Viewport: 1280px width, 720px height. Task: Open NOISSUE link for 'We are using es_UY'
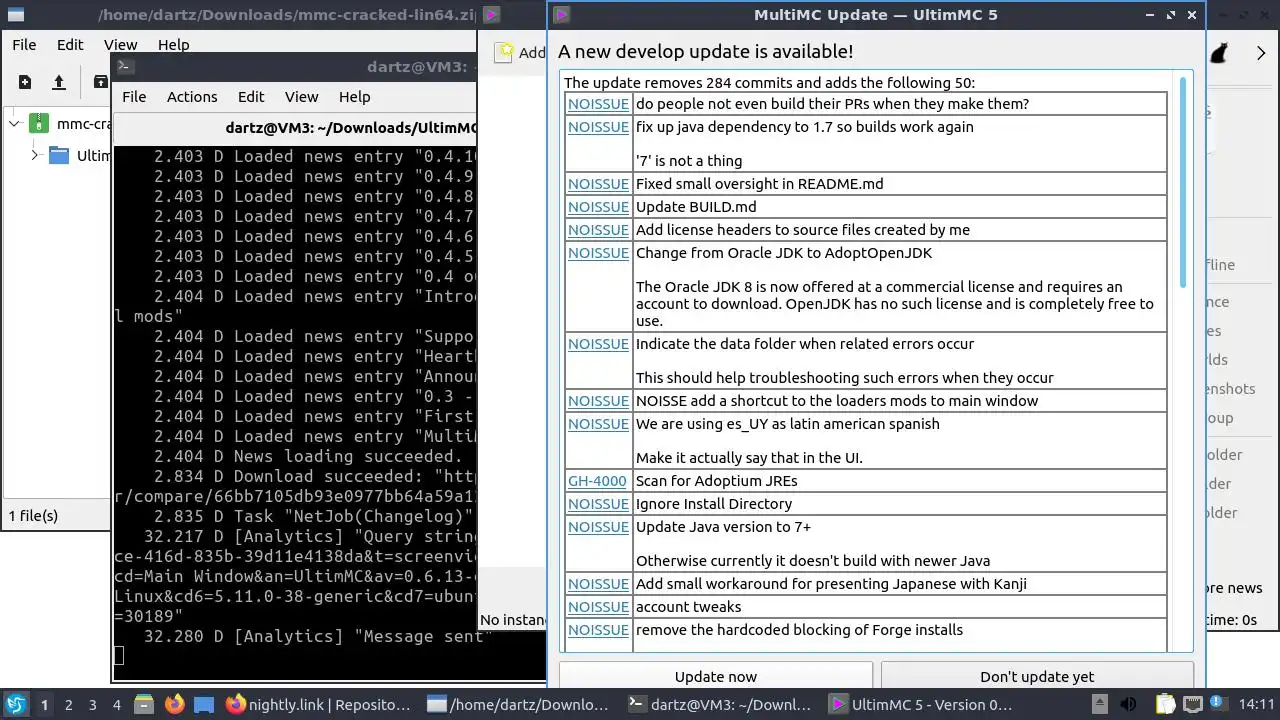598,424
